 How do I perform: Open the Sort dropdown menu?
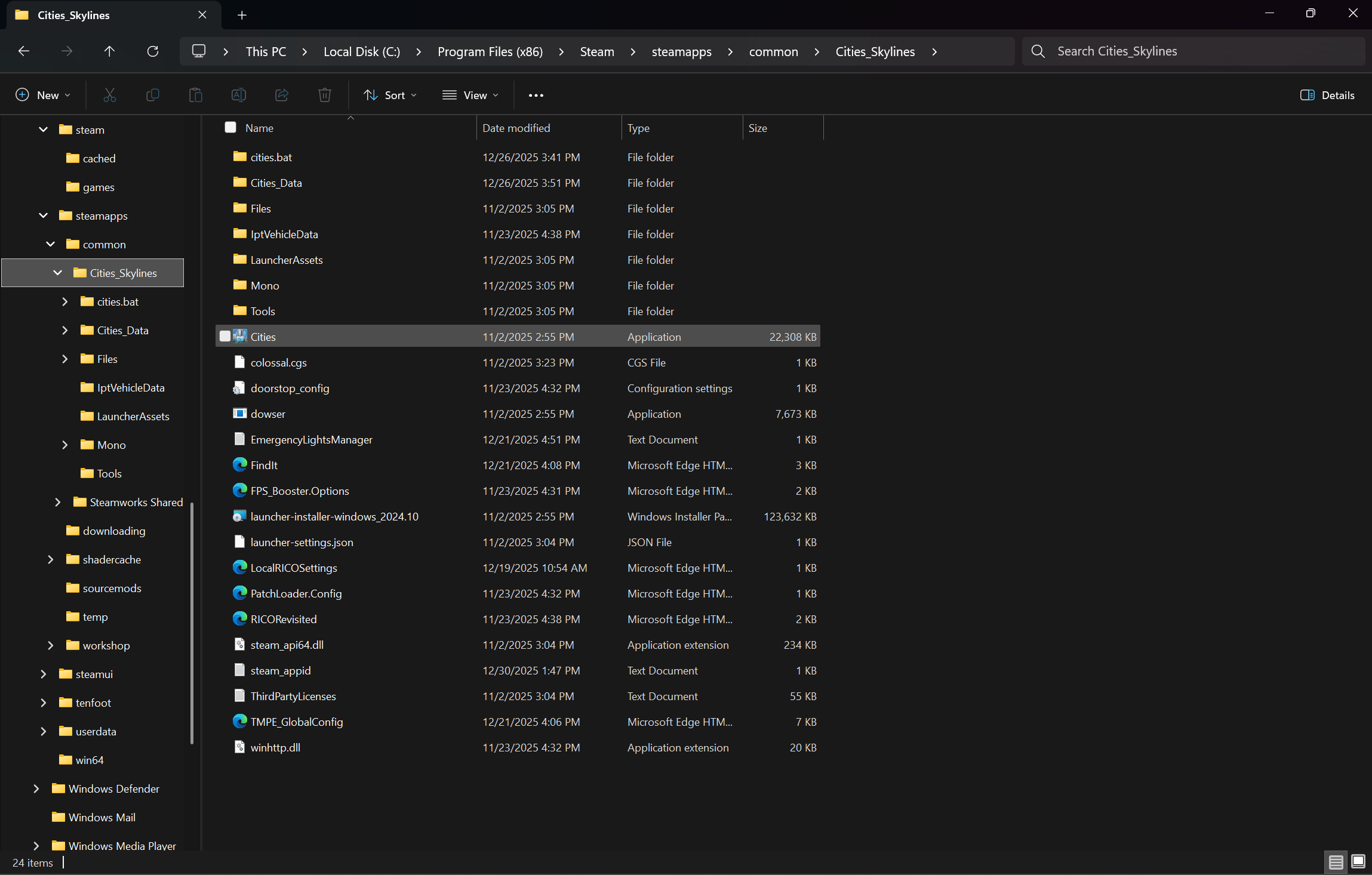coord(390,95)
